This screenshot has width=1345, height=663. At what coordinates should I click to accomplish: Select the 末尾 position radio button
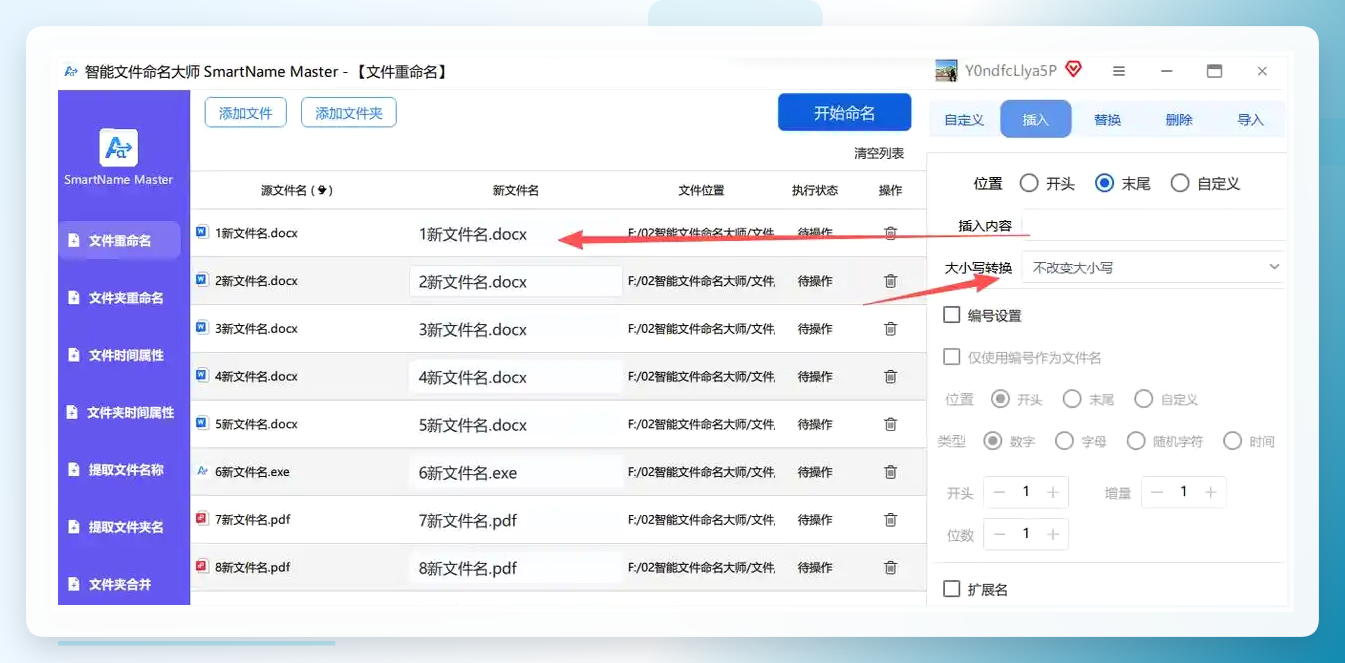[1105, 183]
